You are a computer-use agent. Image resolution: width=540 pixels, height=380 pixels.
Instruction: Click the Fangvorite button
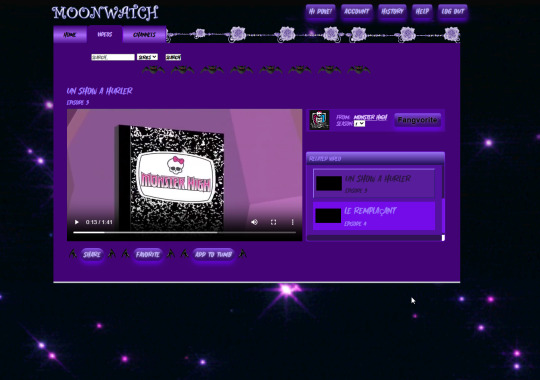(417, 120)
